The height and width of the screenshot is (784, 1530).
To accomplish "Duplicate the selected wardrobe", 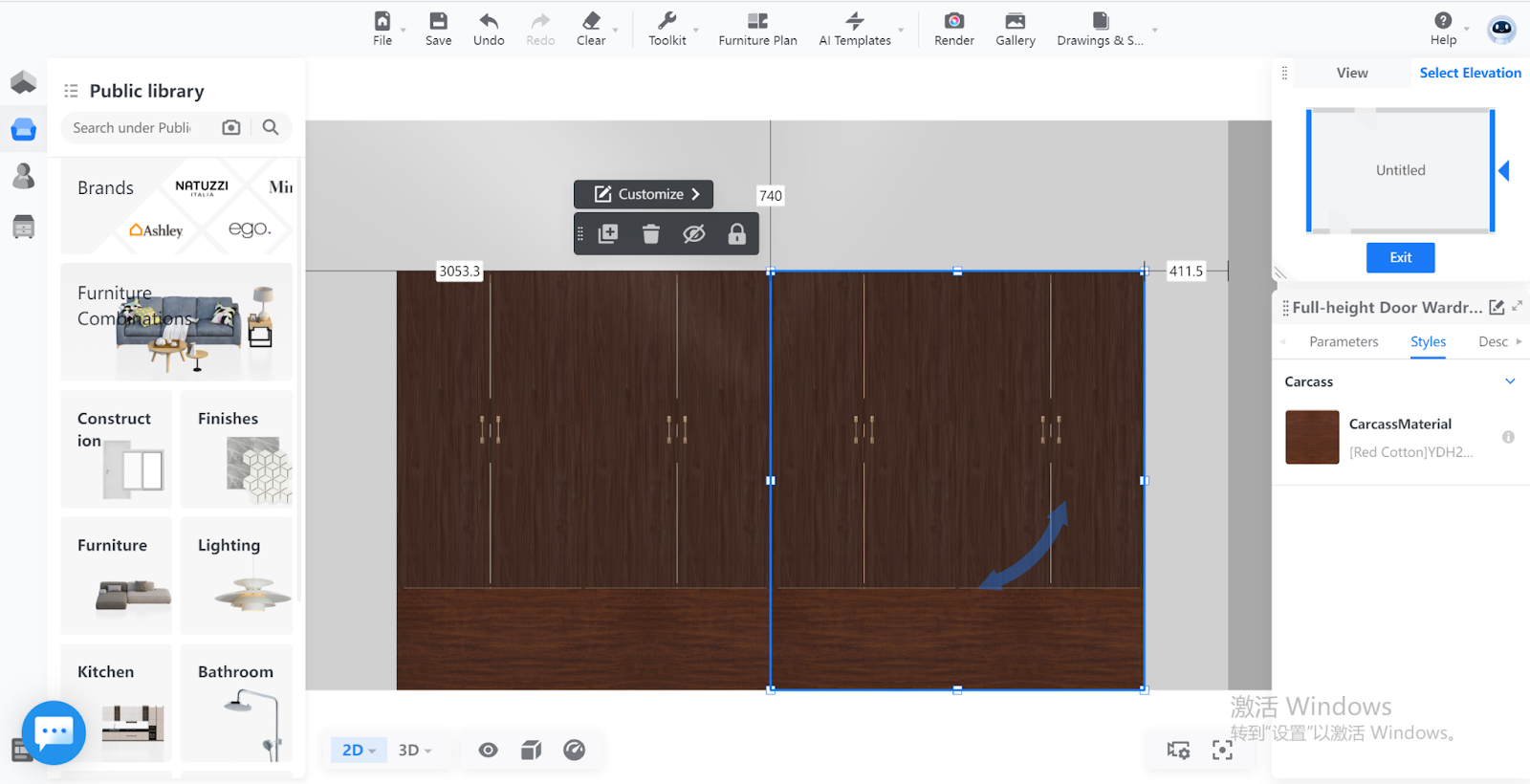I will pyautogui.click(x=608, y=234).
